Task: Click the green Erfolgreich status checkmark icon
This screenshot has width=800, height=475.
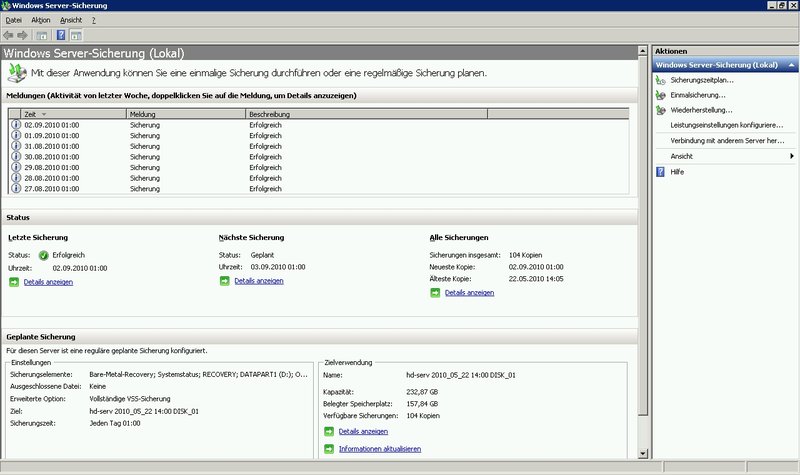Action: 44,255
